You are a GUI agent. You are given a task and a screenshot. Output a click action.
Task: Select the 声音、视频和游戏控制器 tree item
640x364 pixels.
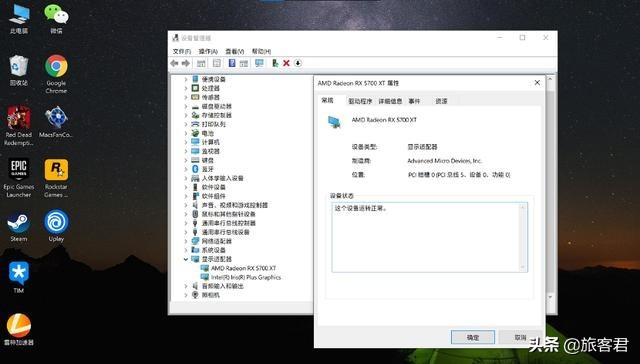pos(235,205)
